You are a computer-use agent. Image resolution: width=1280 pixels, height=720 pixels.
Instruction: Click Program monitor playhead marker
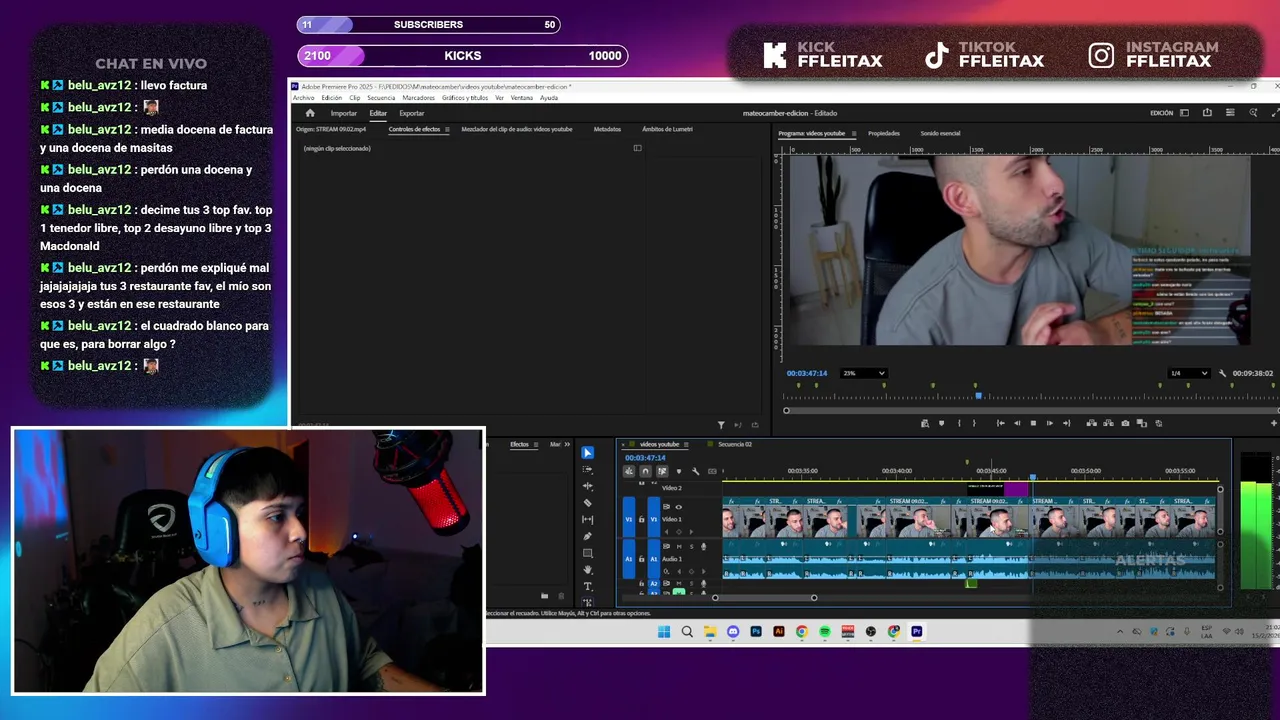pyautogui.click(x=978, y=397)
